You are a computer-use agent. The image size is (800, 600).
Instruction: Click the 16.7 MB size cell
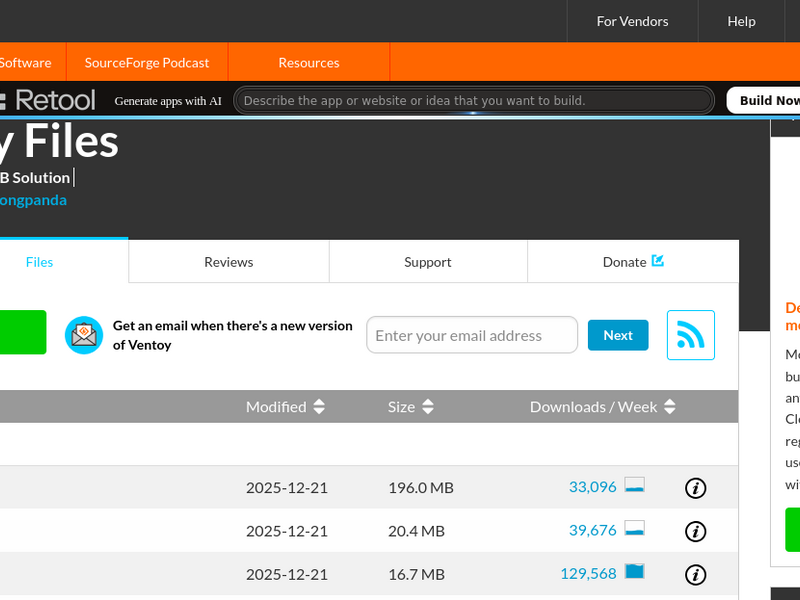coord(416,574)
